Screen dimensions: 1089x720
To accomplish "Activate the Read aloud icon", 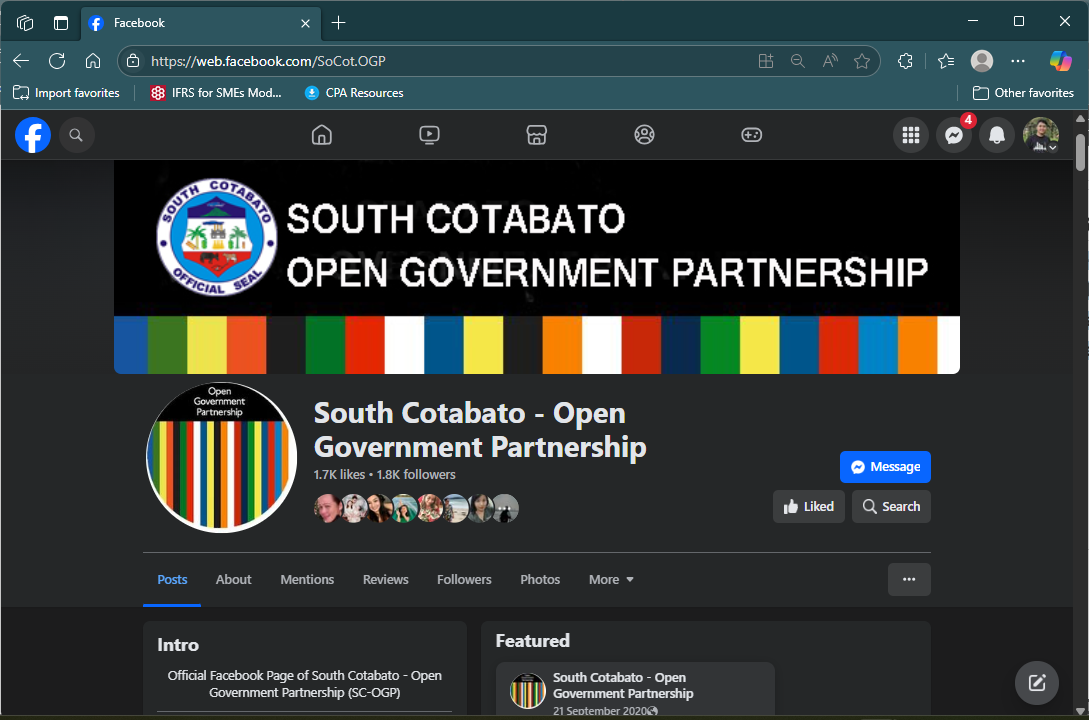I will (x=830, y=61).
